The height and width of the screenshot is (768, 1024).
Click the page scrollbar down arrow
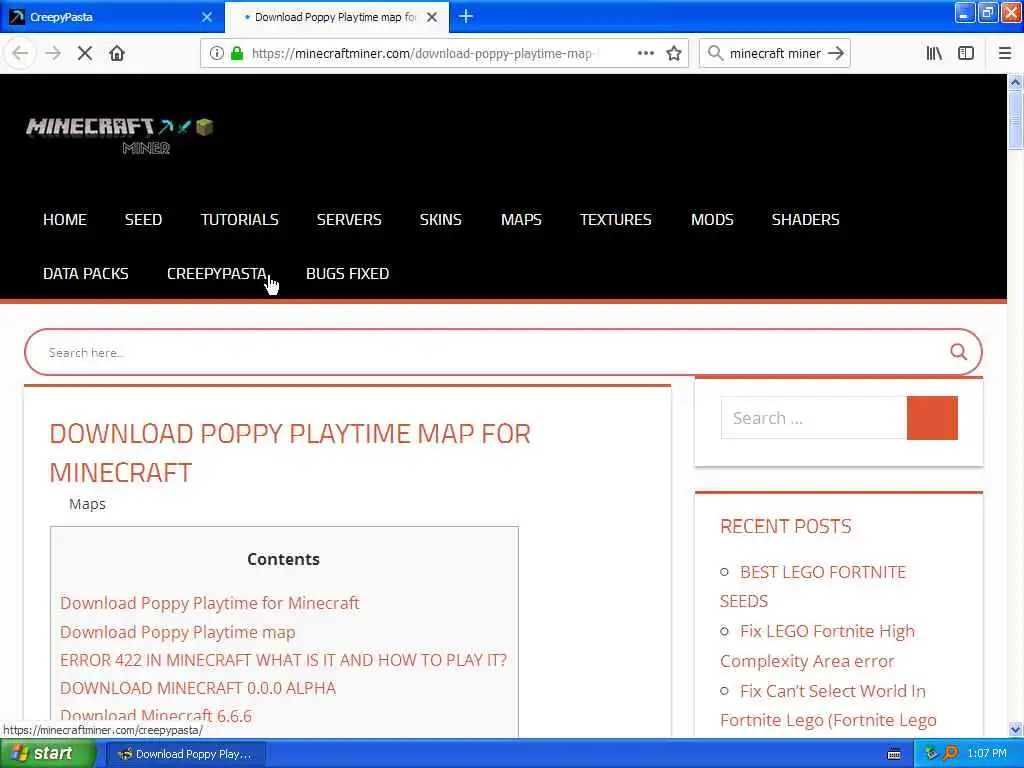(1015, 729)
